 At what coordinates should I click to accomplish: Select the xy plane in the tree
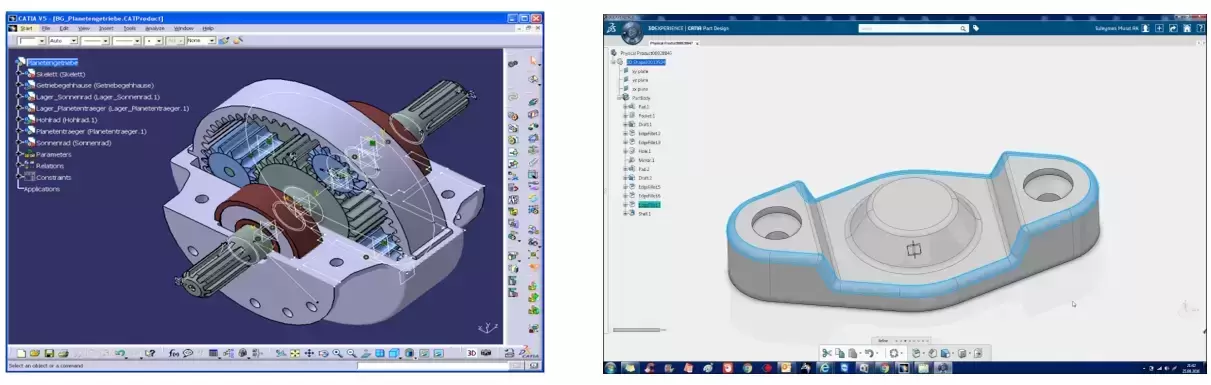639,71
